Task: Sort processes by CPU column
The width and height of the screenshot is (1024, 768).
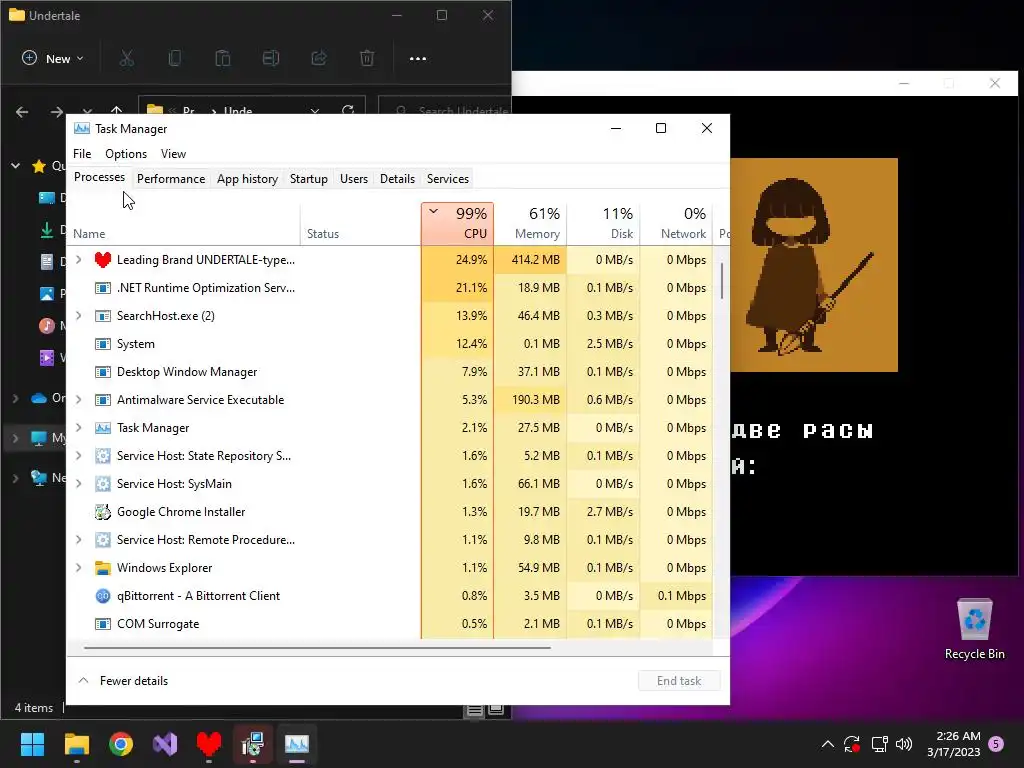Action: click(457, 223)
